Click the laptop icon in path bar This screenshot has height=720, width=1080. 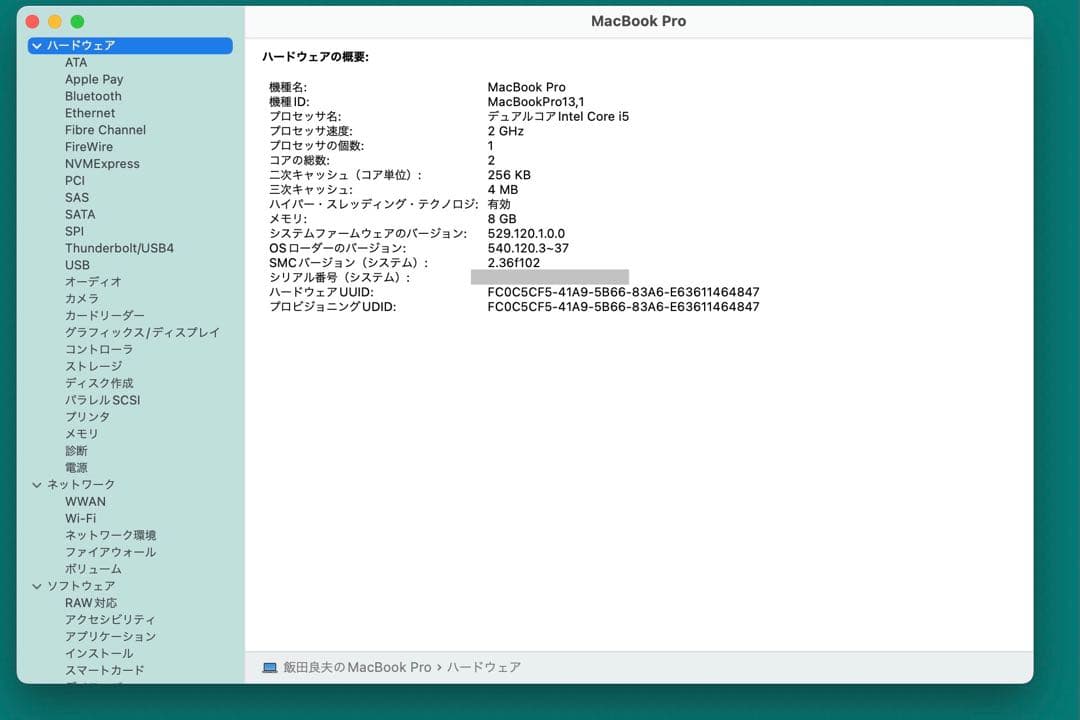270,668
